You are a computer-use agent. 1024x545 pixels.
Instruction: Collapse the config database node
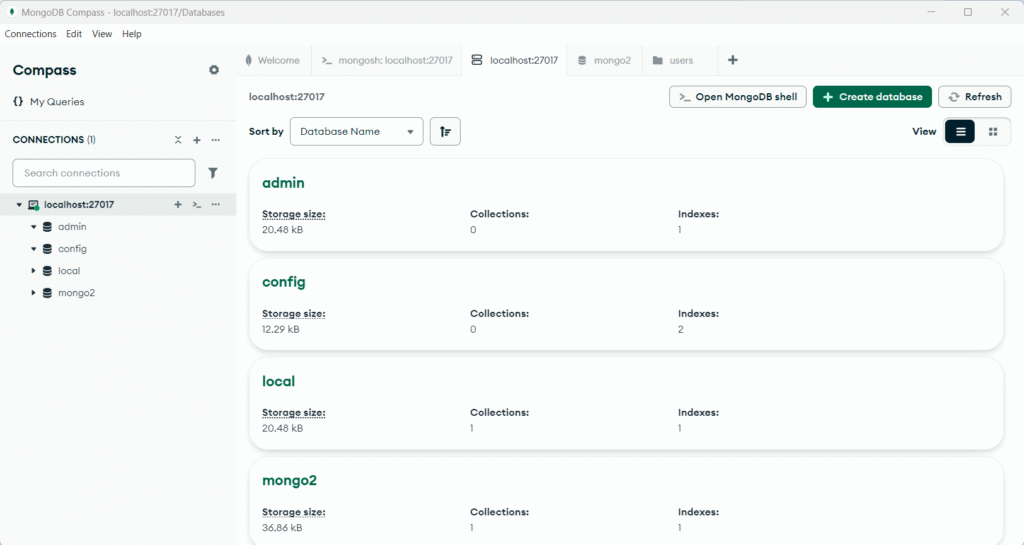(33, 249)
